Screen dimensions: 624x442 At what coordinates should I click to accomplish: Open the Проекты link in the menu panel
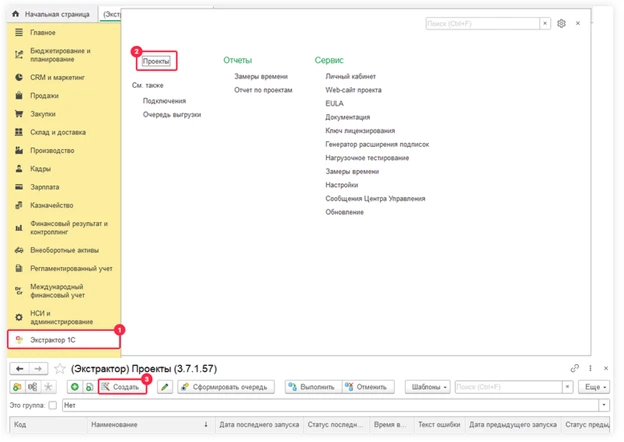point(157,61)
